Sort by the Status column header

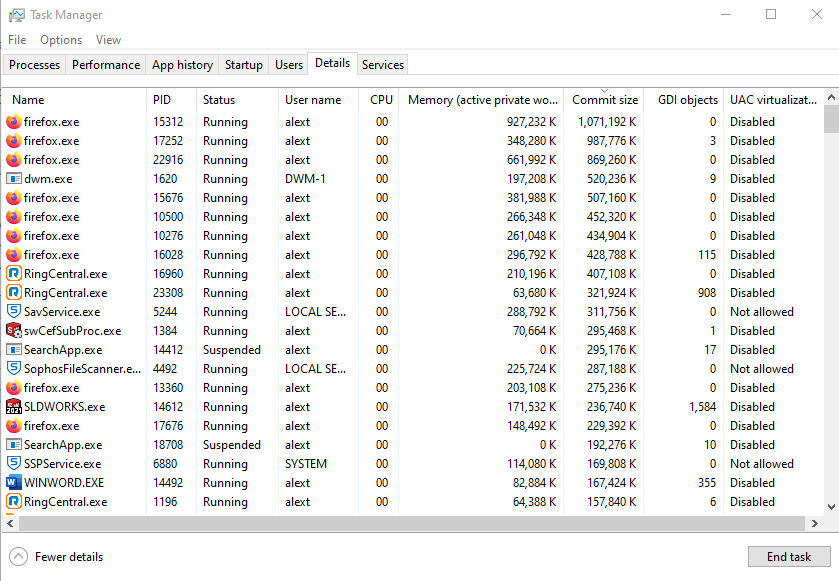[x=237, y=100]
